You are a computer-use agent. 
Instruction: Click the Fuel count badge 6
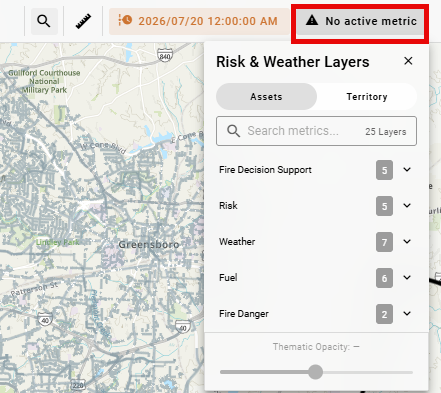pos(384,278)
